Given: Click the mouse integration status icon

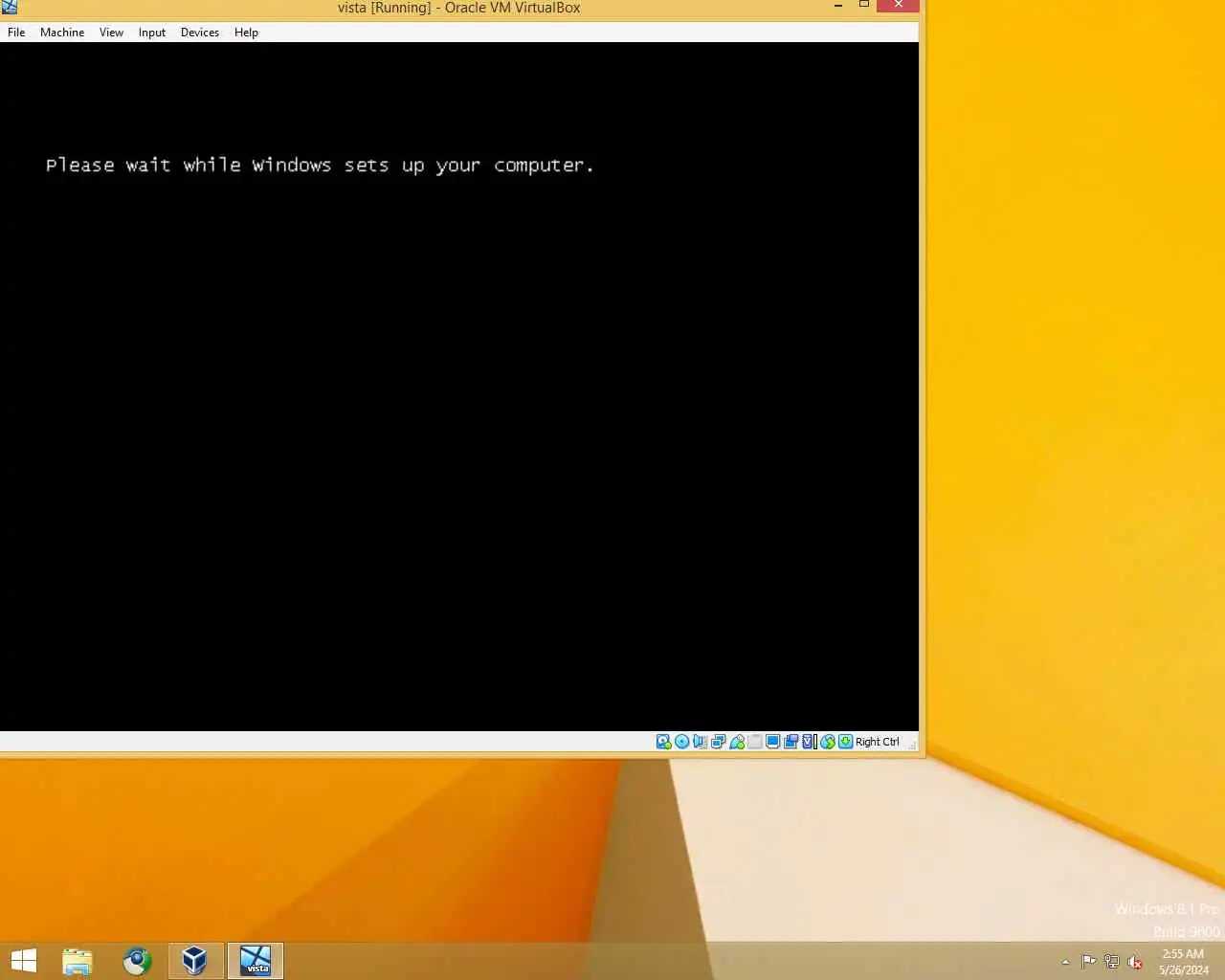Looking at the screenshot, I should tap(828, 742).
